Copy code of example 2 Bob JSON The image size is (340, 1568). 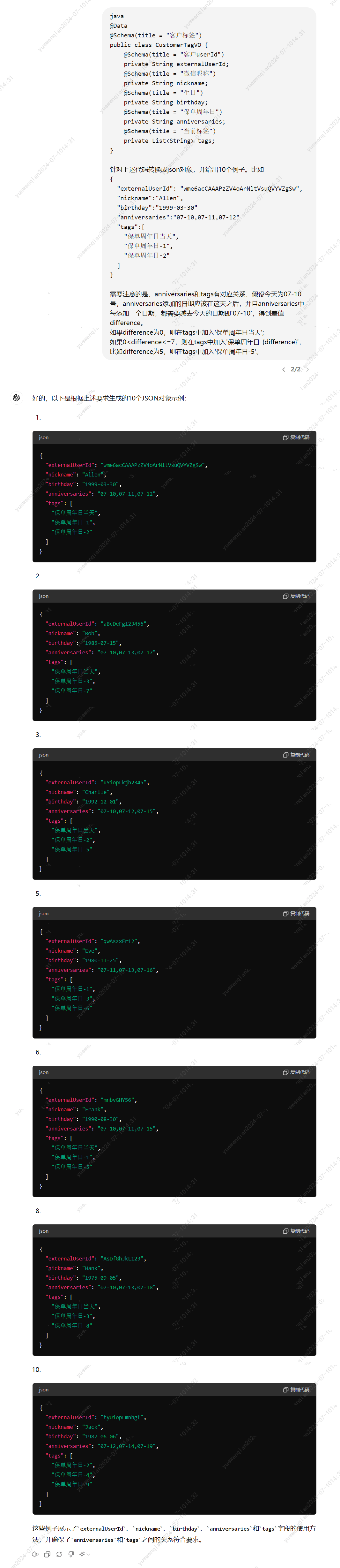click(x=296, y=596)
